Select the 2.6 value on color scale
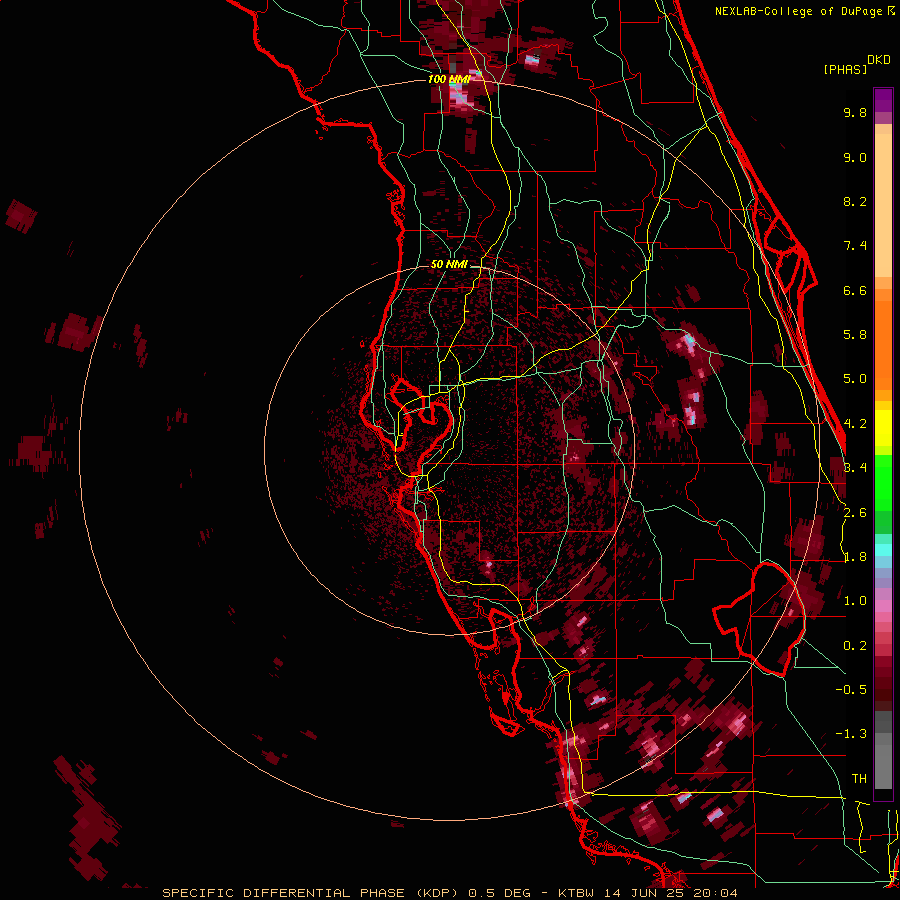 (855, 513)
